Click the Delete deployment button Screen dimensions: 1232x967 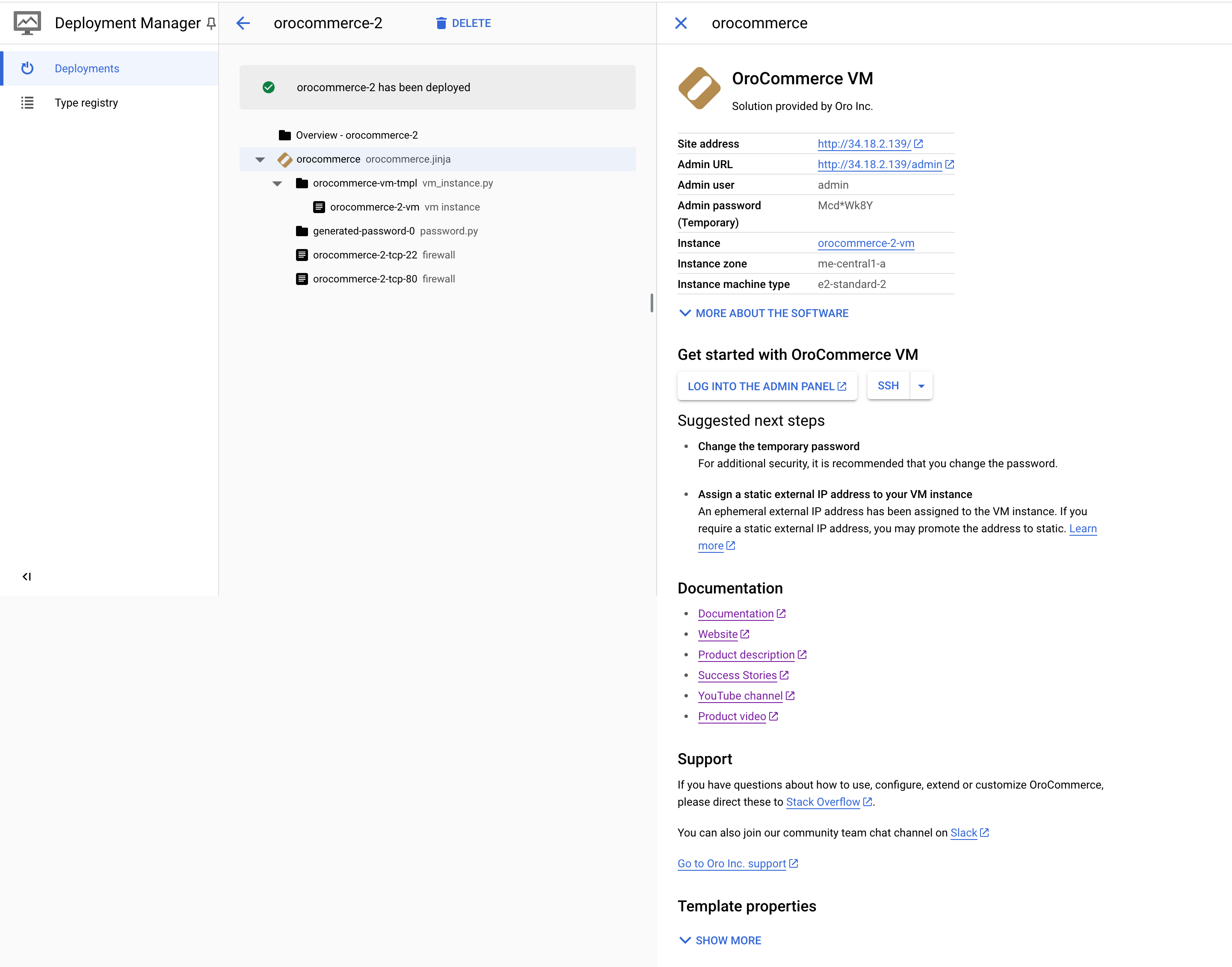pyautogui.click(x=463, y=23)
